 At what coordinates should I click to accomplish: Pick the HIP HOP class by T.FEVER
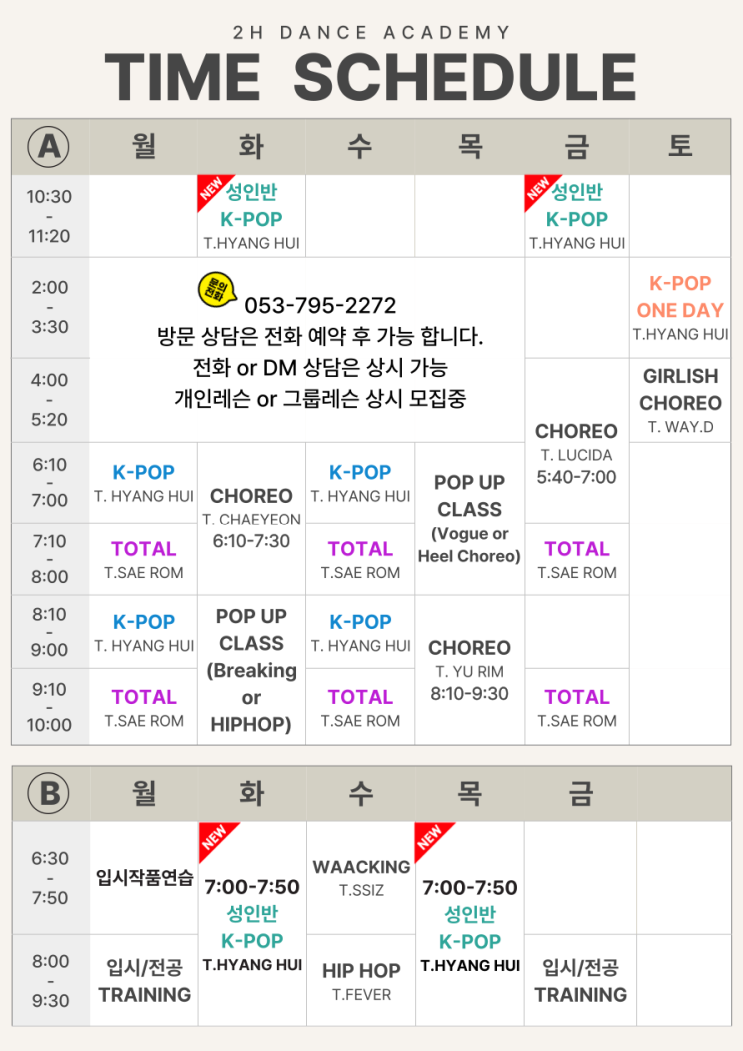[x=361, y=981]
